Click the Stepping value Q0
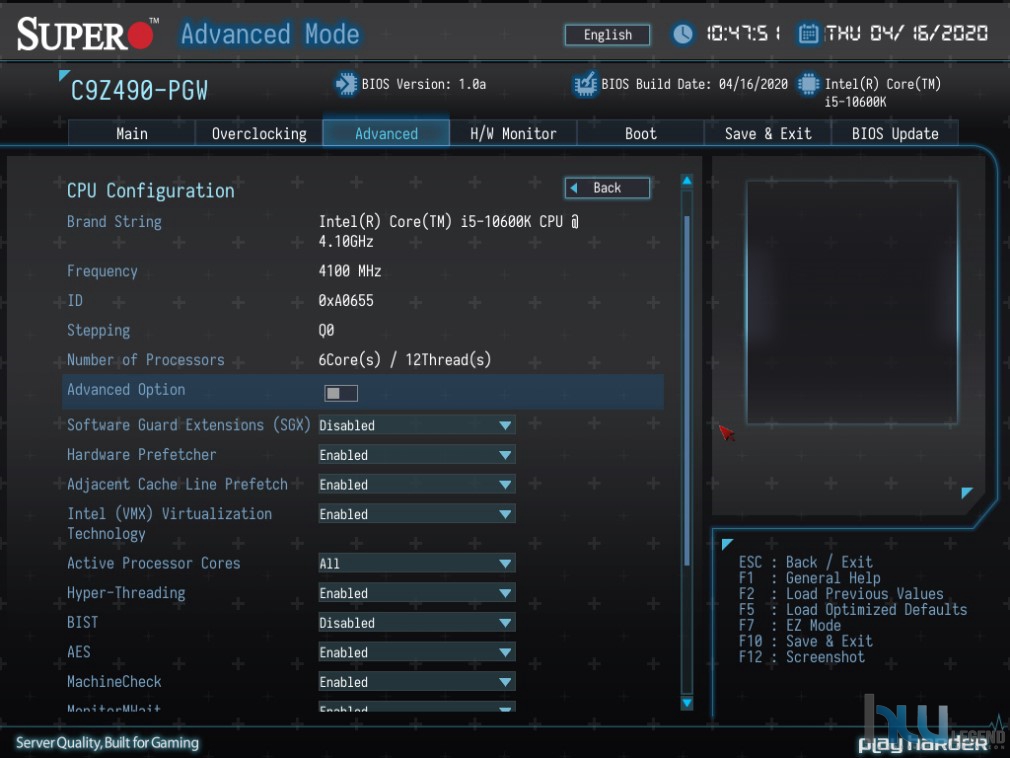The height and width of the screenshot is (758, 1010). coord(326,330)
